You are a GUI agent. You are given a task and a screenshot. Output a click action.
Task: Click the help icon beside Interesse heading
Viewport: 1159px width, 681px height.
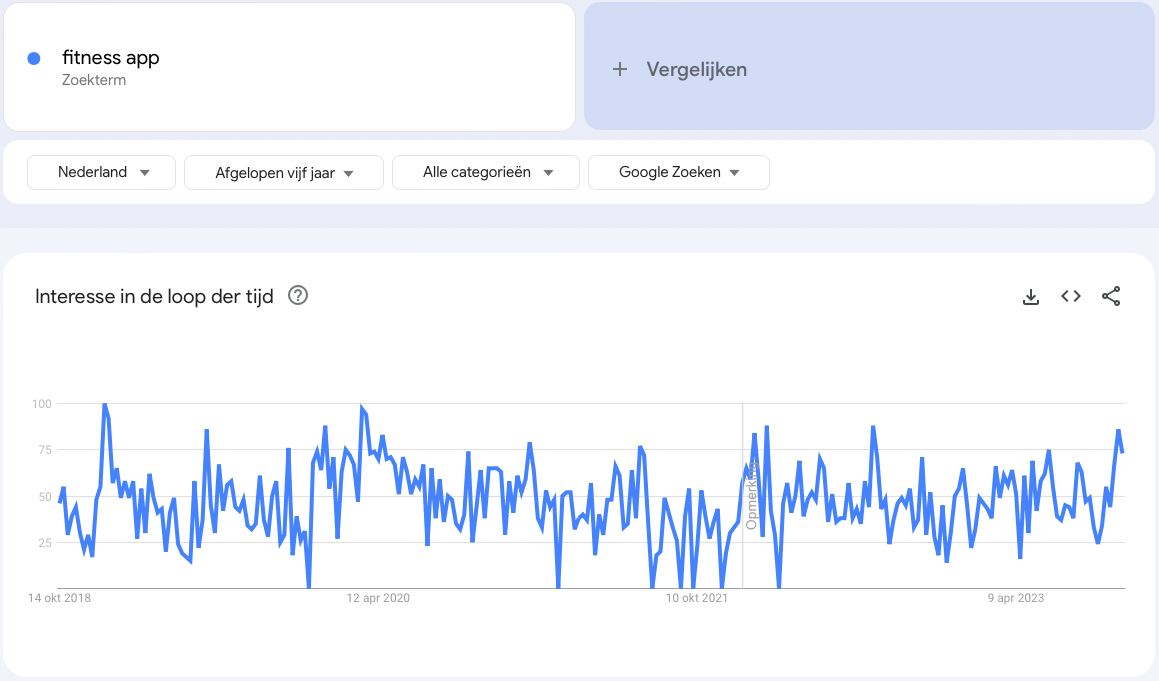coord(297,296)
